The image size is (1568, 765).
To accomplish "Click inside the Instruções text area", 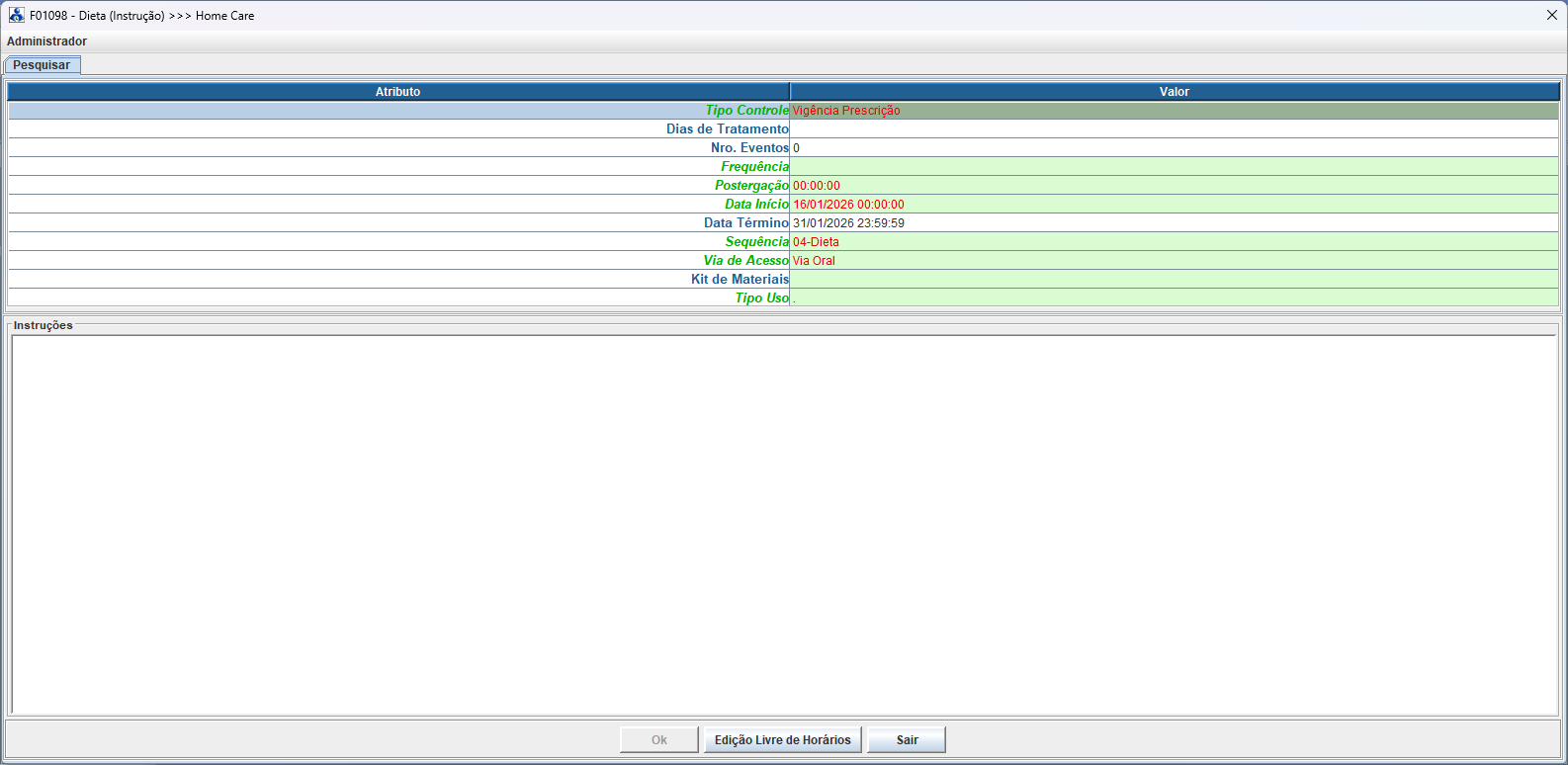I will (x=783, y=524).
